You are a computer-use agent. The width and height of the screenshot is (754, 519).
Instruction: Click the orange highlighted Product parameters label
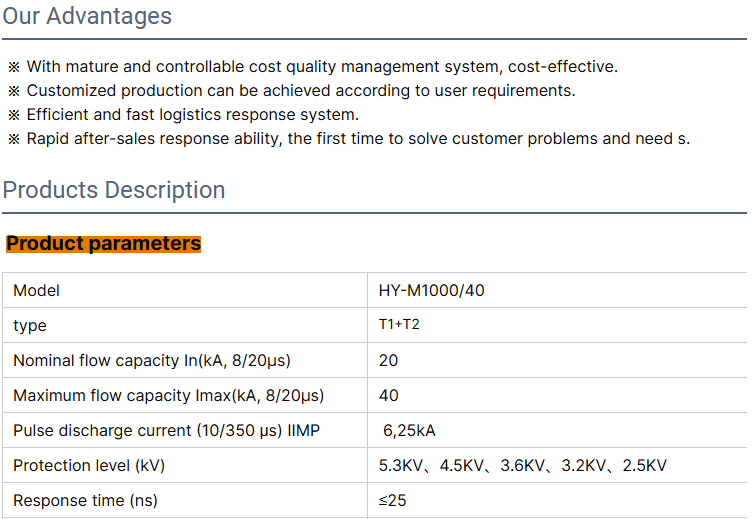(104, 244)
